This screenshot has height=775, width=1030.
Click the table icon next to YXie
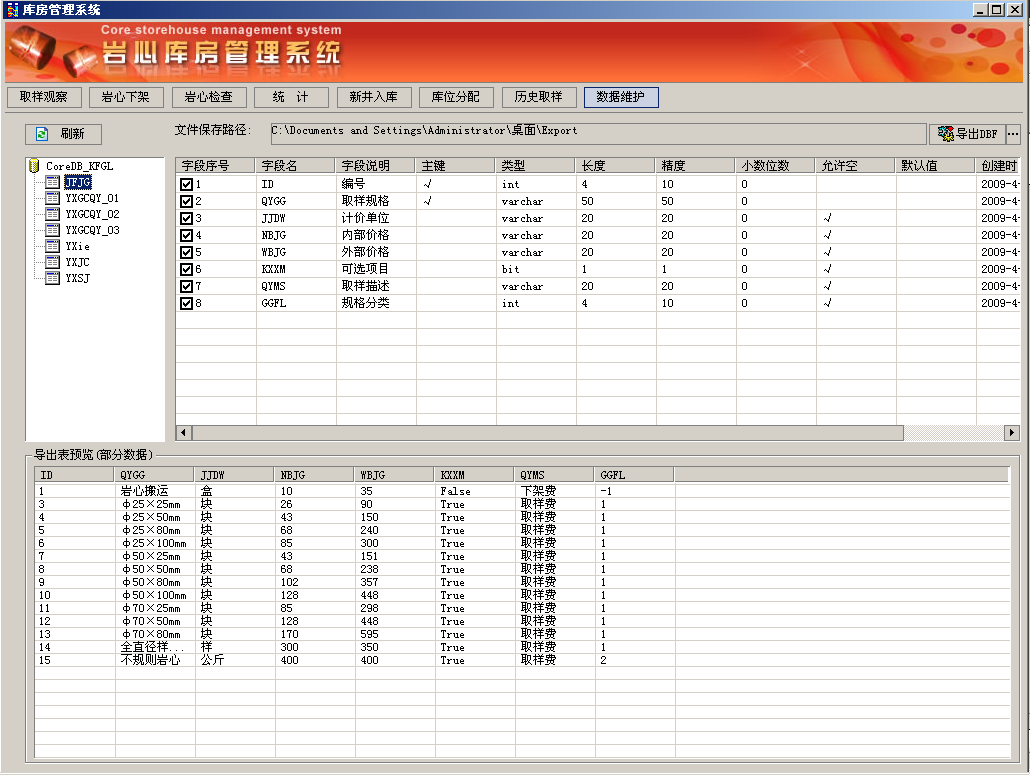(x=52, y=246)
